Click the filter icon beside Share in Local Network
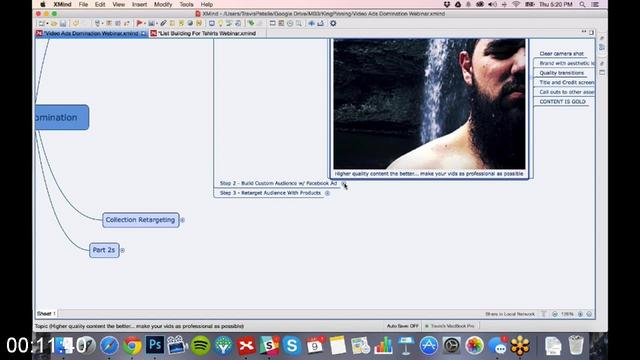 (x=544, y=314)
